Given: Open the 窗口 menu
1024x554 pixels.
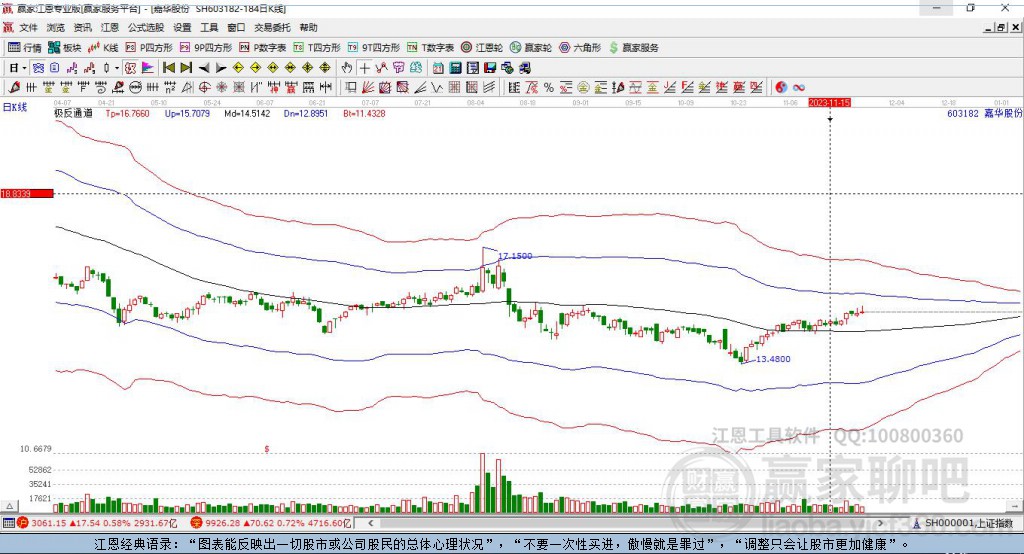Looking at the screenshot, I should click(x=236, y=27).
